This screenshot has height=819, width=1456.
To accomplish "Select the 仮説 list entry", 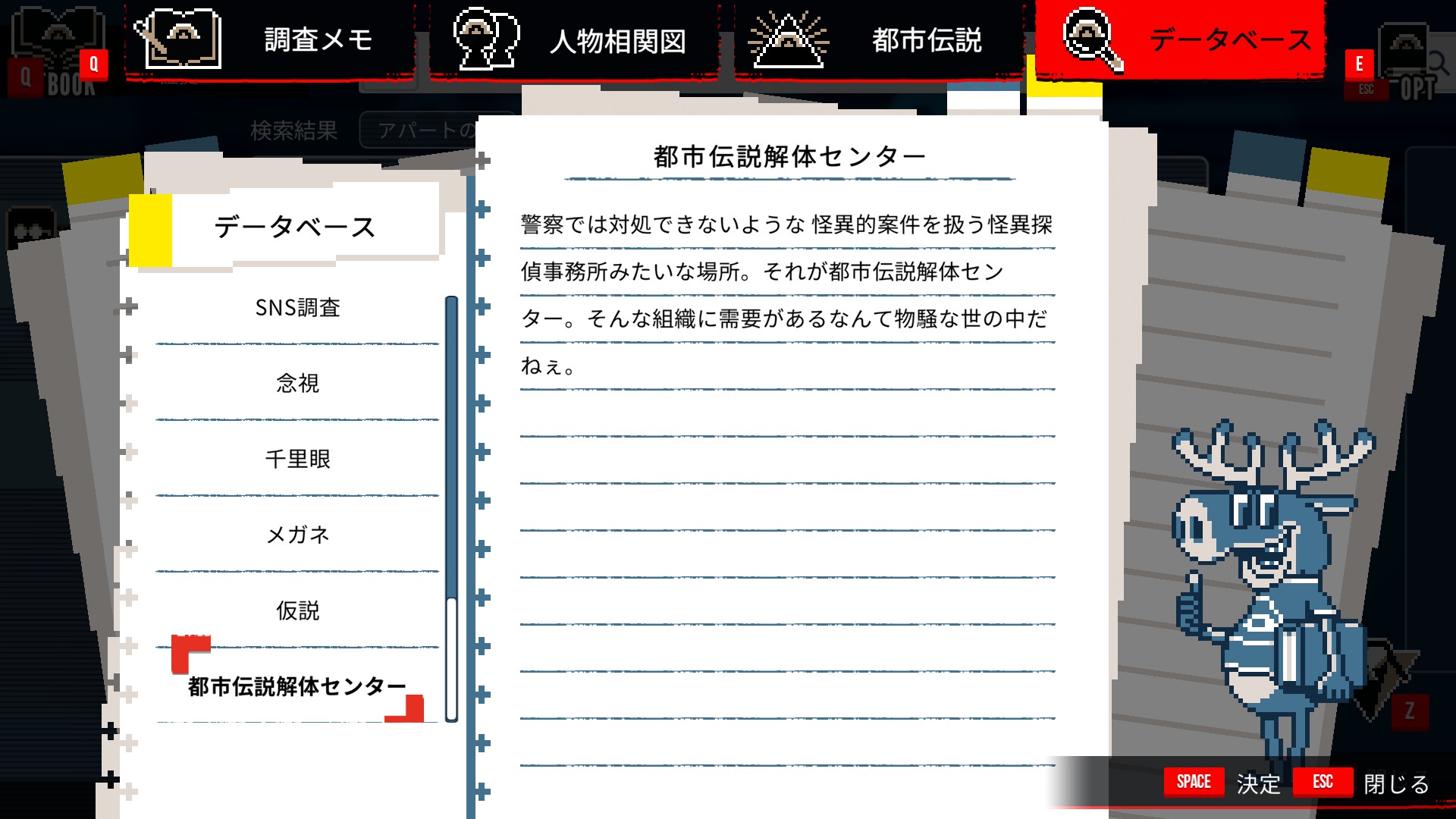I will [297, 611].
